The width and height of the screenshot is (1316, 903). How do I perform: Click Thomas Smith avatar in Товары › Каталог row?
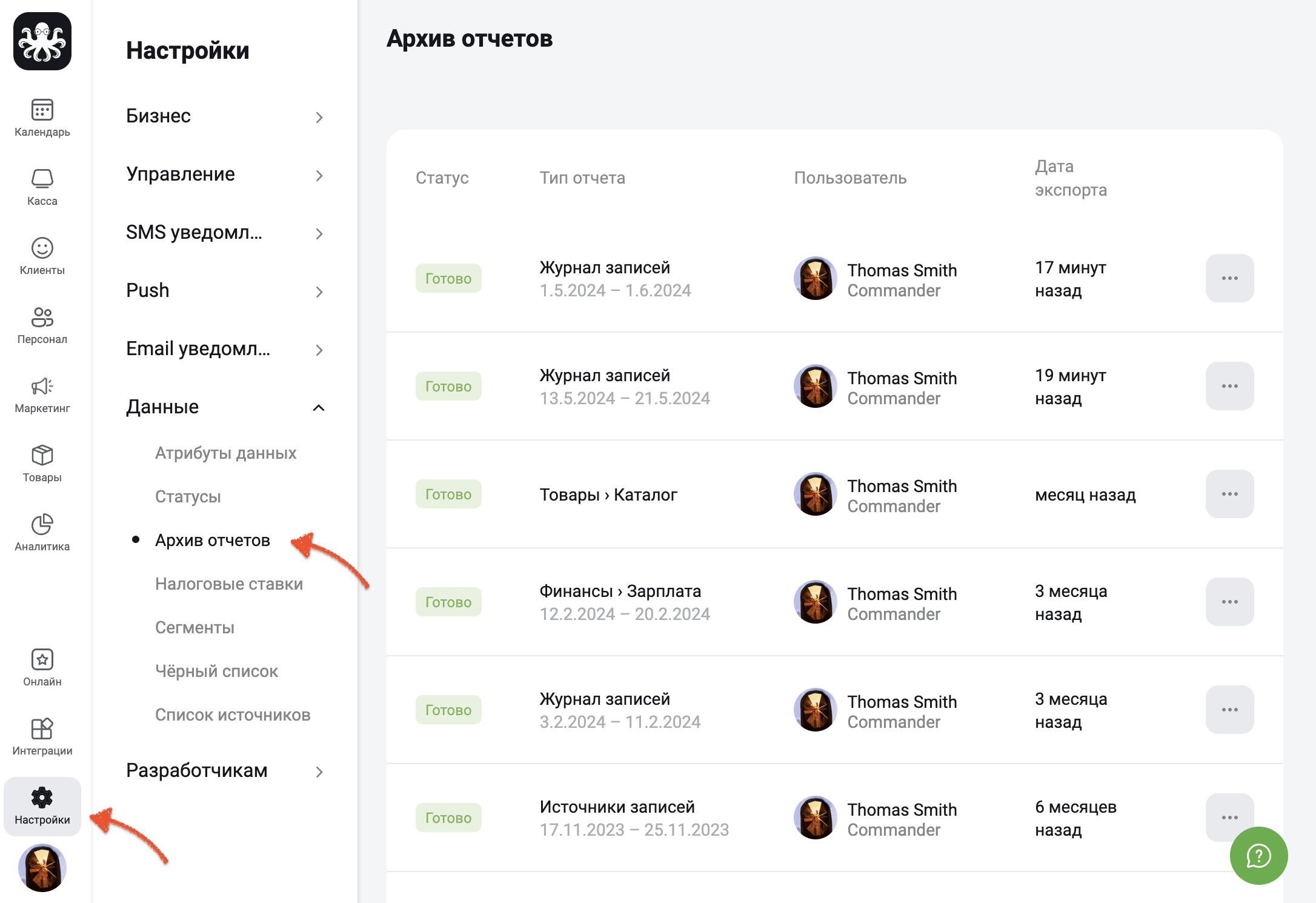click(x=816, y=494)
